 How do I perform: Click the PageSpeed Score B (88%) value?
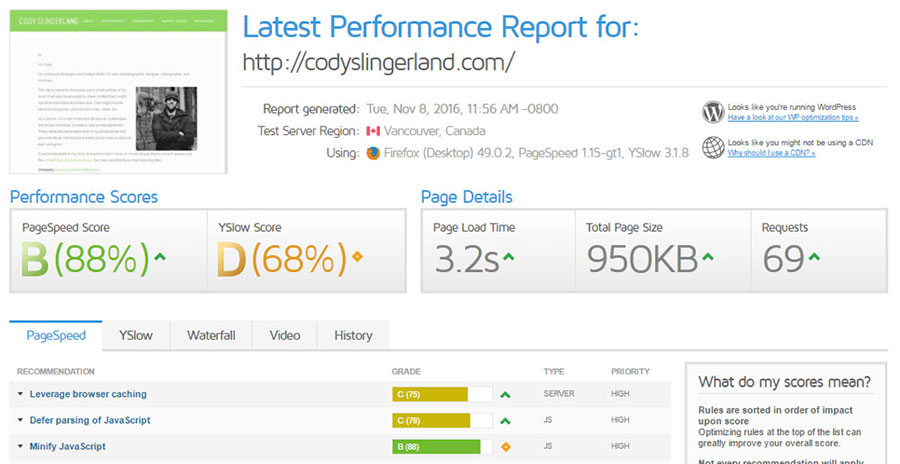coord(85,258)
